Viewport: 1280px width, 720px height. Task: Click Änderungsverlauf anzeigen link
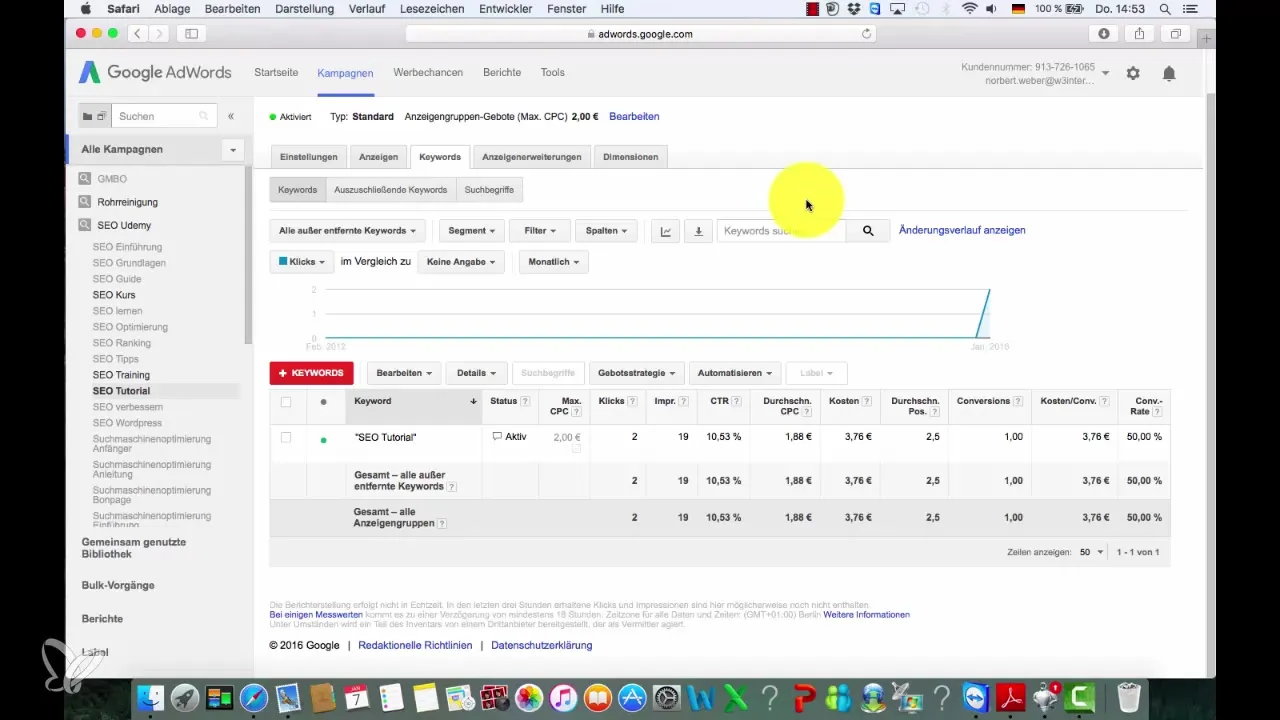click(x=962, y=230)
